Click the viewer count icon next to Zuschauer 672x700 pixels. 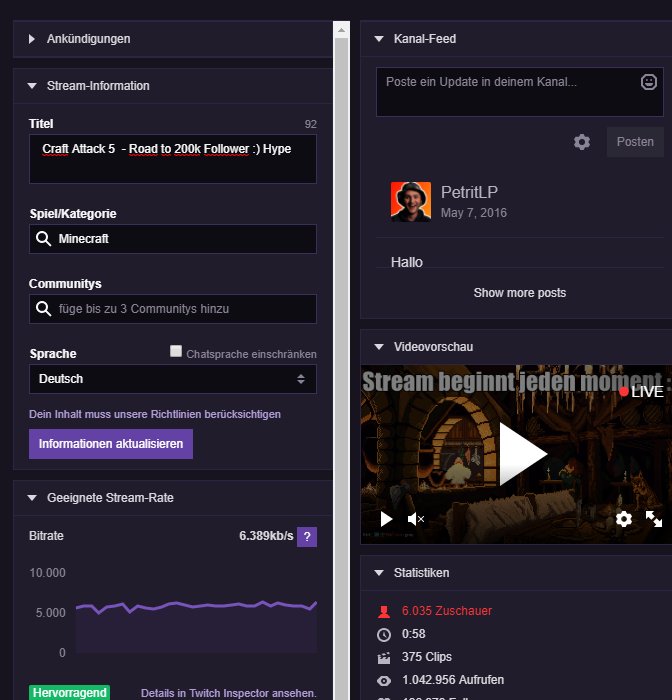click(x=384, y=612)
